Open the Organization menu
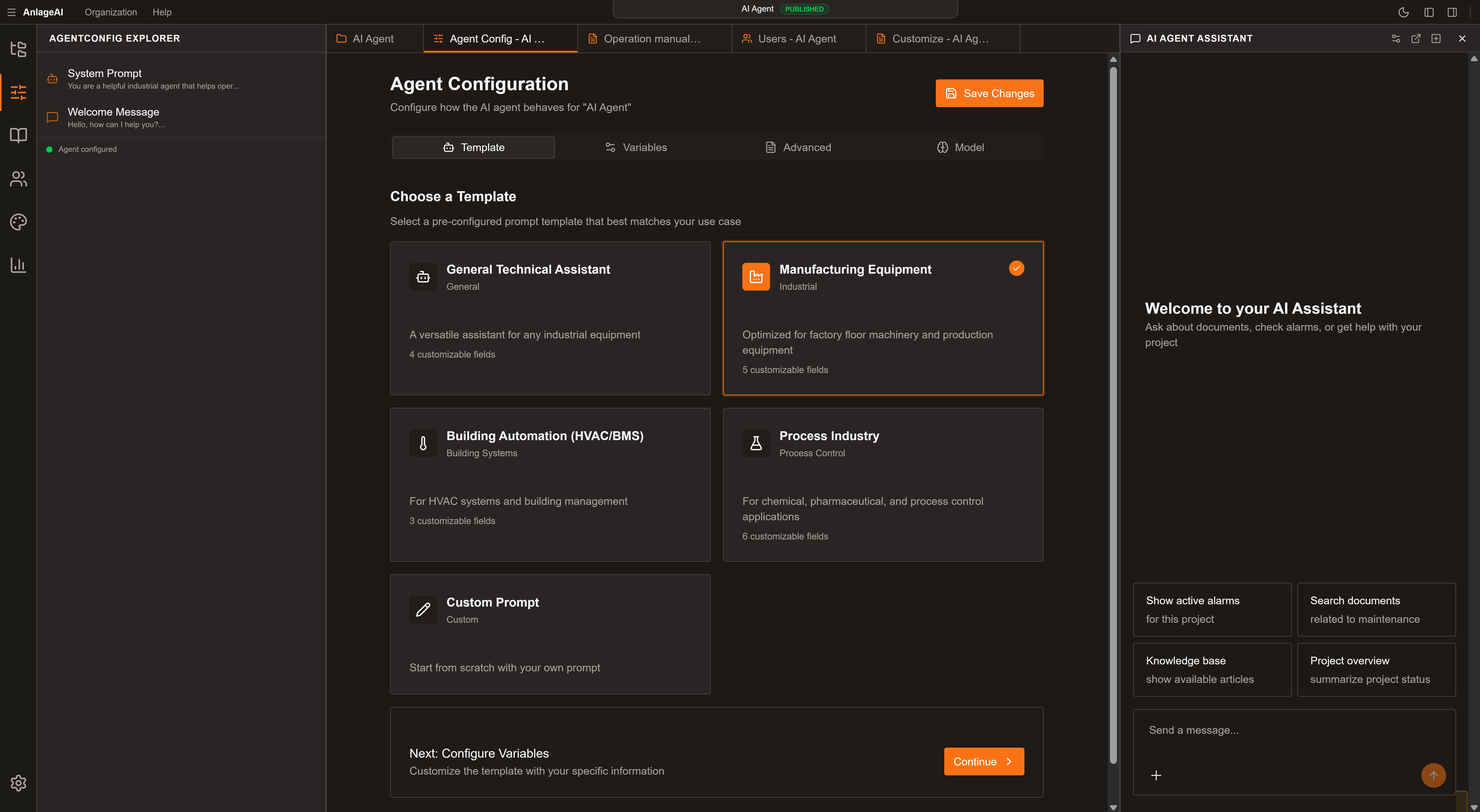The width and height of the screenshot is (1480, 812). coord(111,12)
